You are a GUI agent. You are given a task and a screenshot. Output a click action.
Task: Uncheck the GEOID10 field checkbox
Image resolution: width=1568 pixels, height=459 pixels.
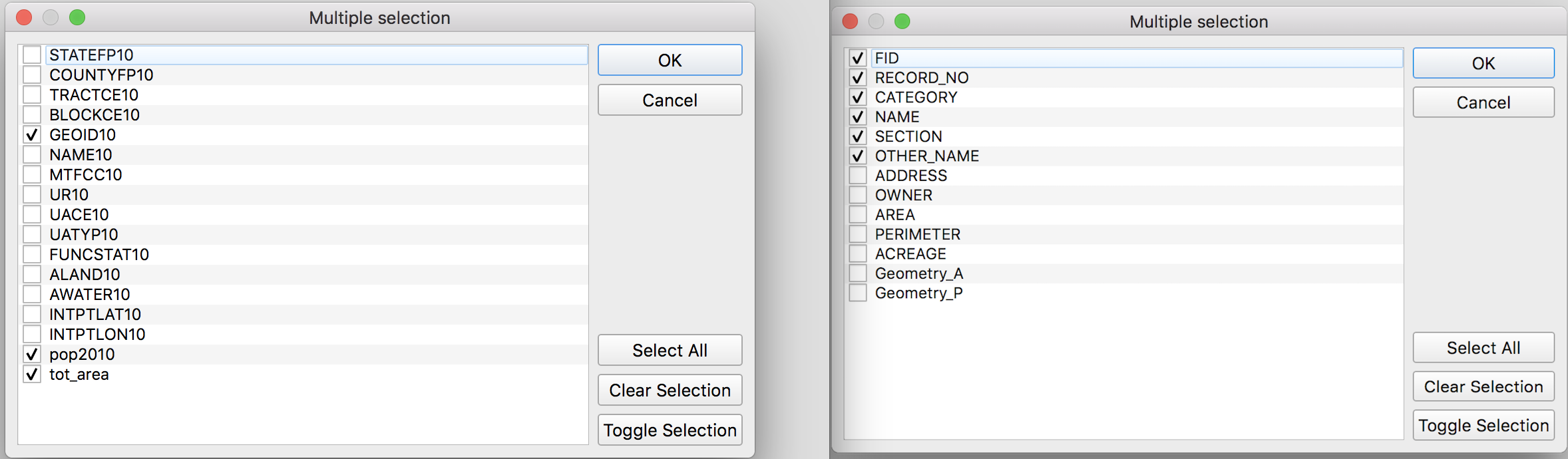coord(32,135)
